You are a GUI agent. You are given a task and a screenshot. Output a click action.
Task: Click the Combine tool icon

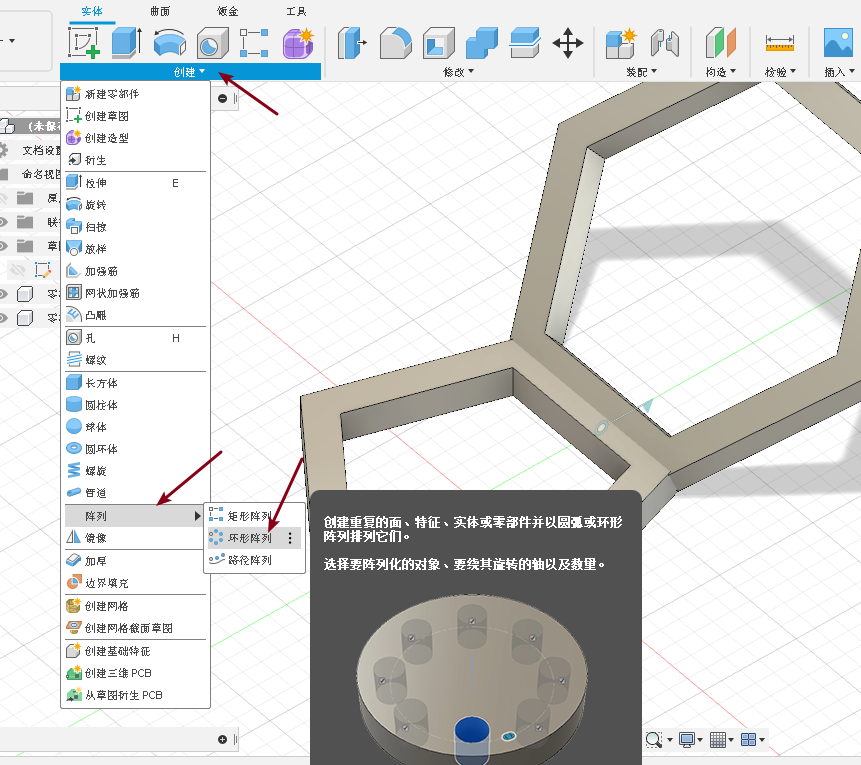(482, 42)
